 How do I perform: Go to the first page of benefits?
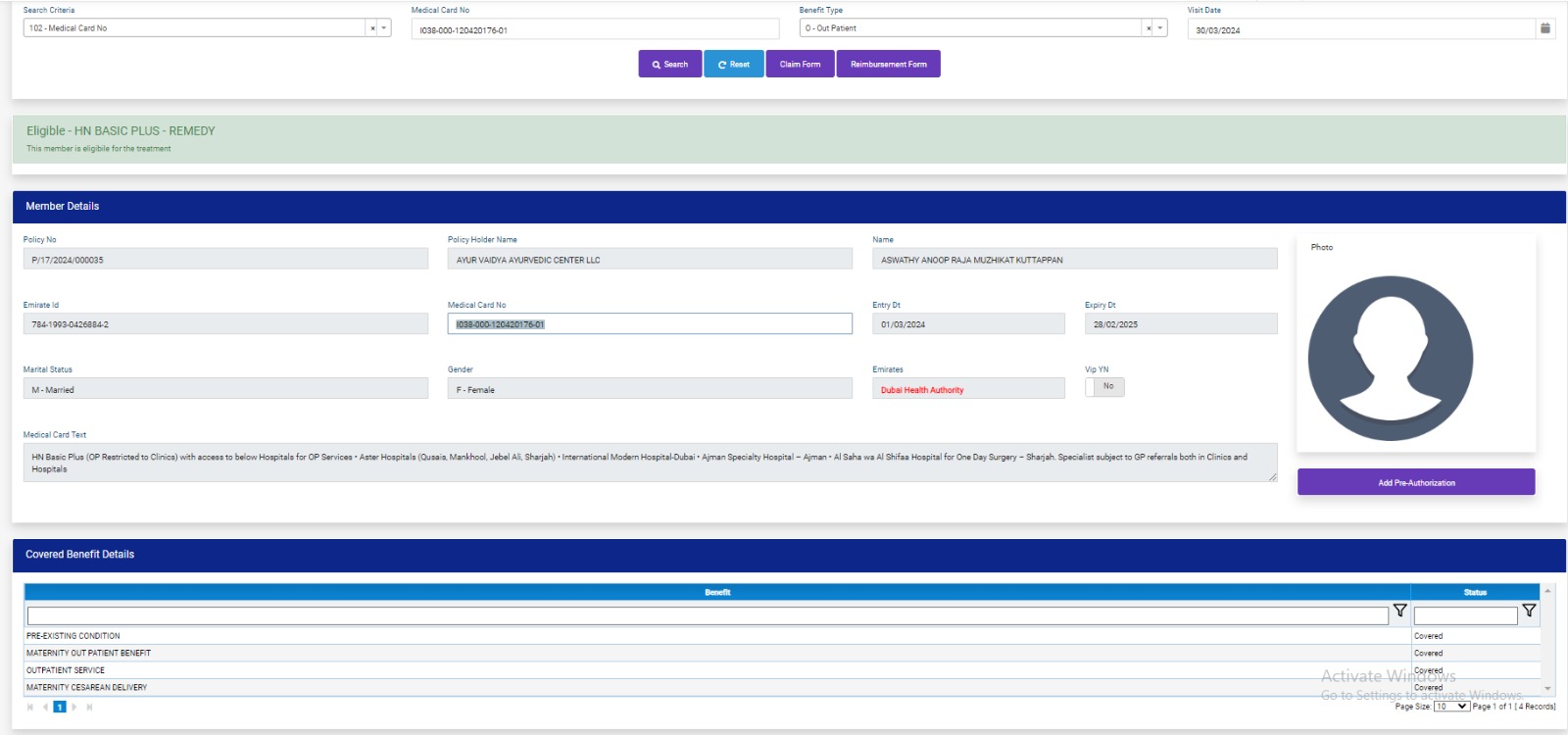[x=30, y=707]
